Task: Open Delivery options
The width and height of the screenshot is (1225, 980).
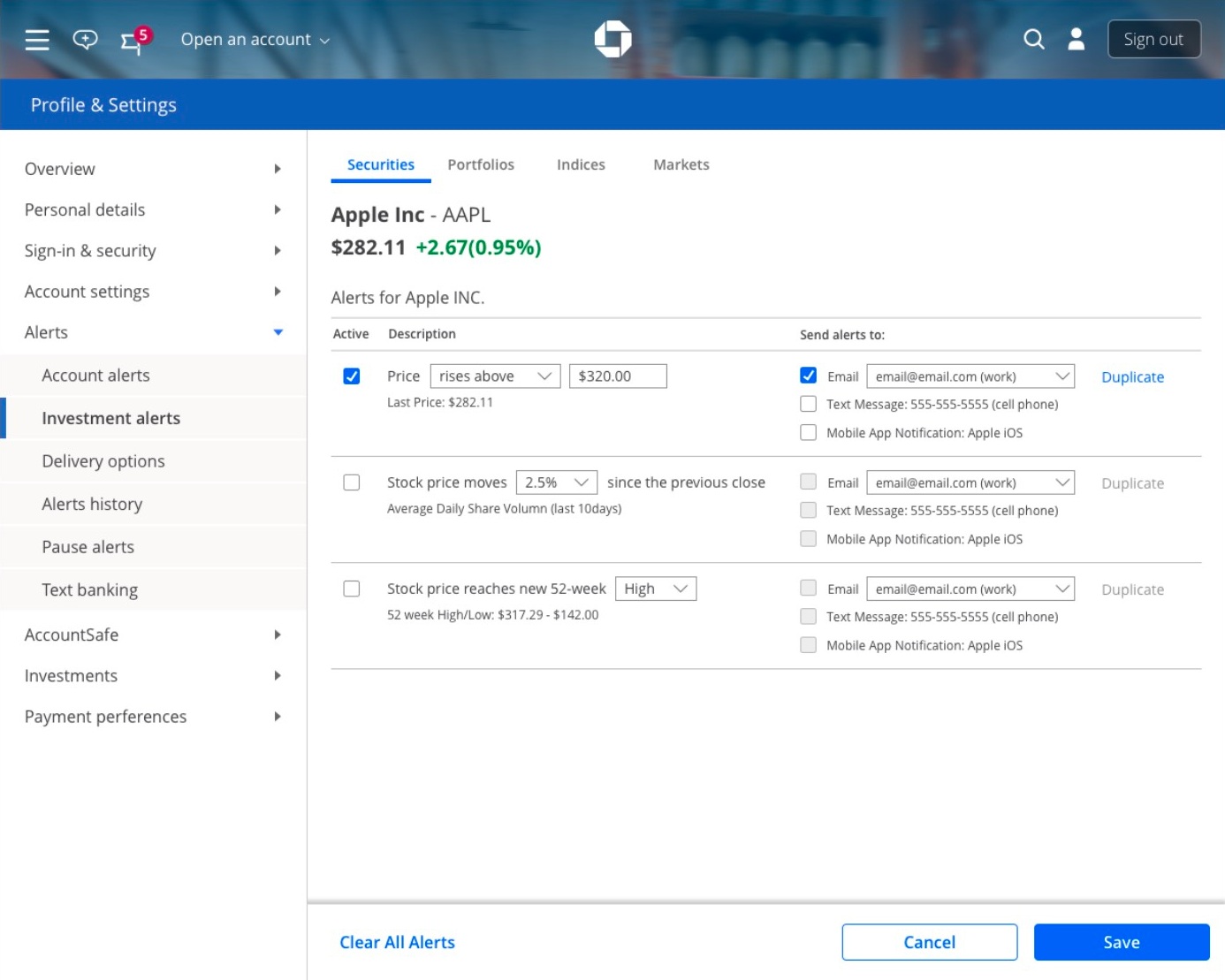Action: [x=153, y=461]
